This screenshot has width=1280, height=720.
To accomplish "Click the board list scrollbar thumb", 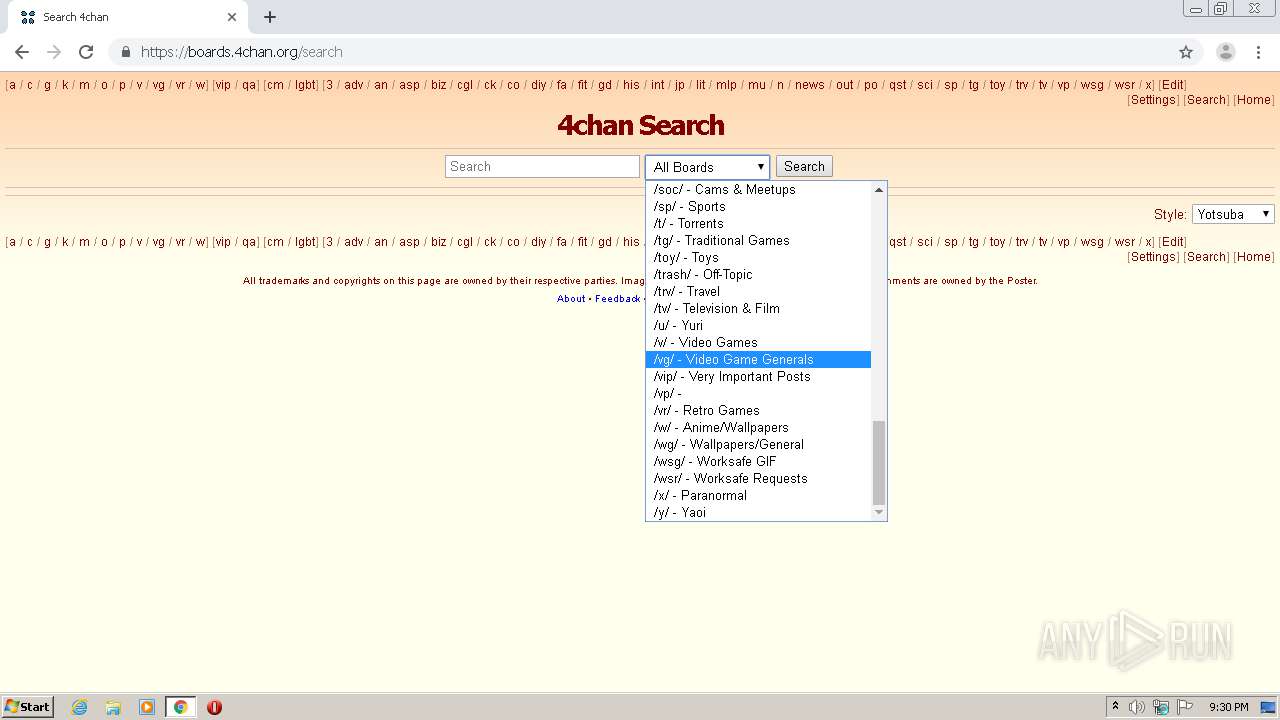I will point(879,462).
